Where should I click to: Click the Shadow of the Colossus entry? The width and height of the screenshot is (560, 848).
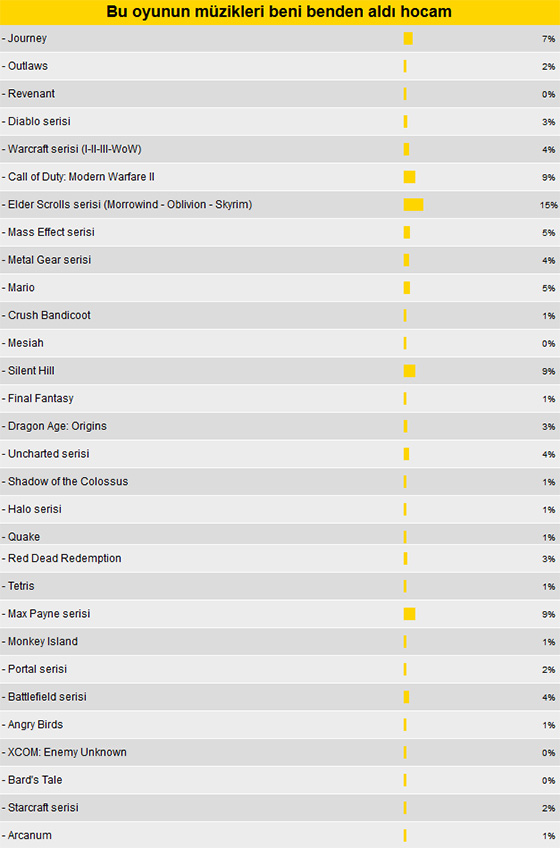(280, 481)
